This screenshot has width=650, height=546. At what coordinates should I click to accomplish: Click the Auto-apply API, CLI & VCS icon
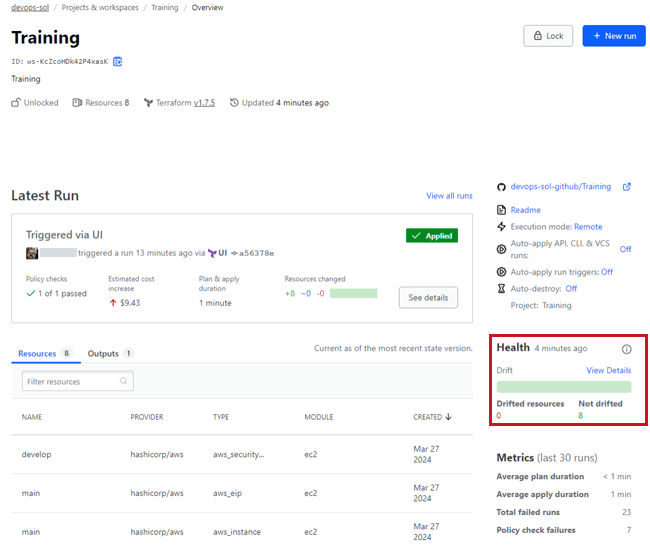(x=501, y=249)
